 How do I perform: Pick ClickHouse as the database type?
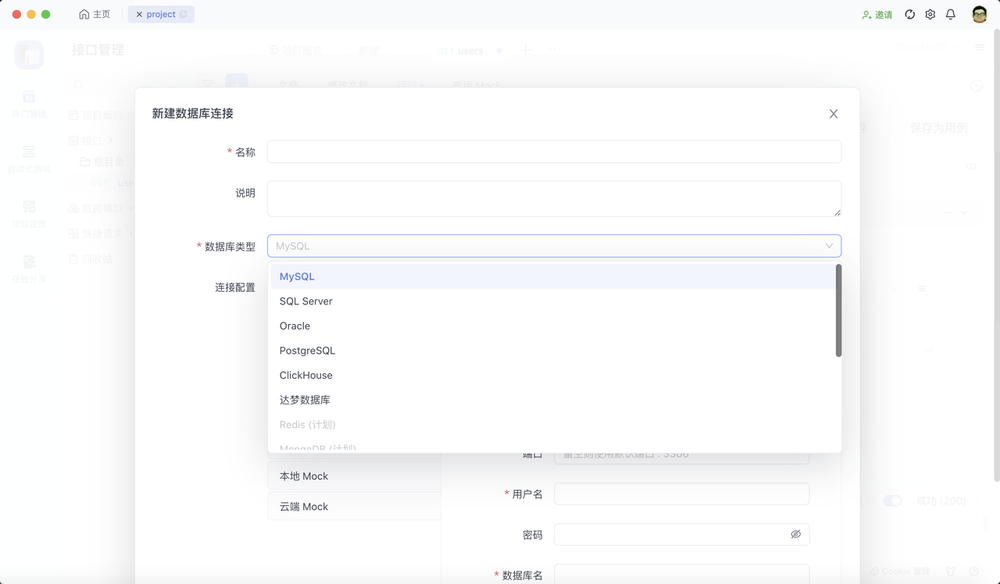tap(306, 375)
